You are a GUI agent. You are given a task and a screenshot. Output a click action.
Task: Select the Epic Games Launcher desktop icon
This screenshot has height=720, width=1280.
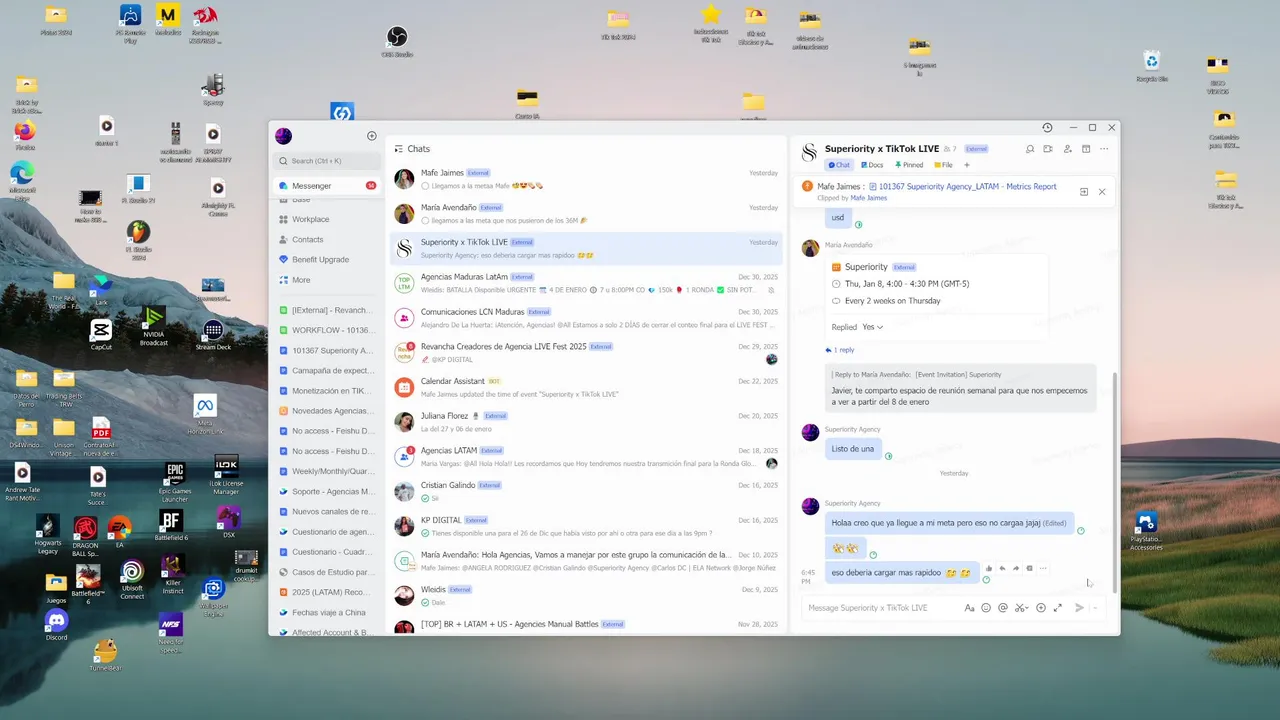coord(174,481)
